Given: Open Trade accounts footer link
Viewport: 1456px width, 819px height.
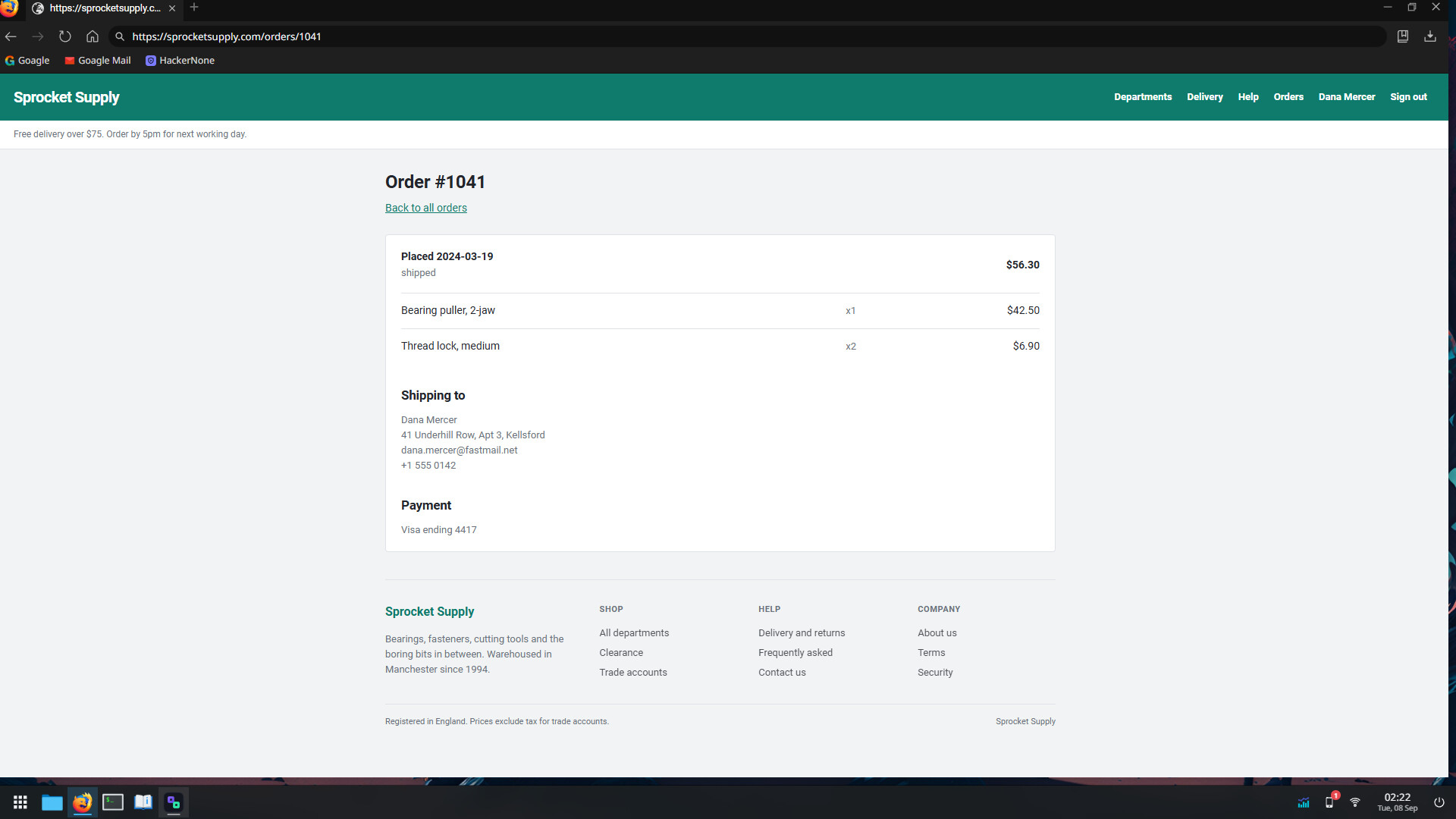Looking at the screenshot, I should point(633,673).
